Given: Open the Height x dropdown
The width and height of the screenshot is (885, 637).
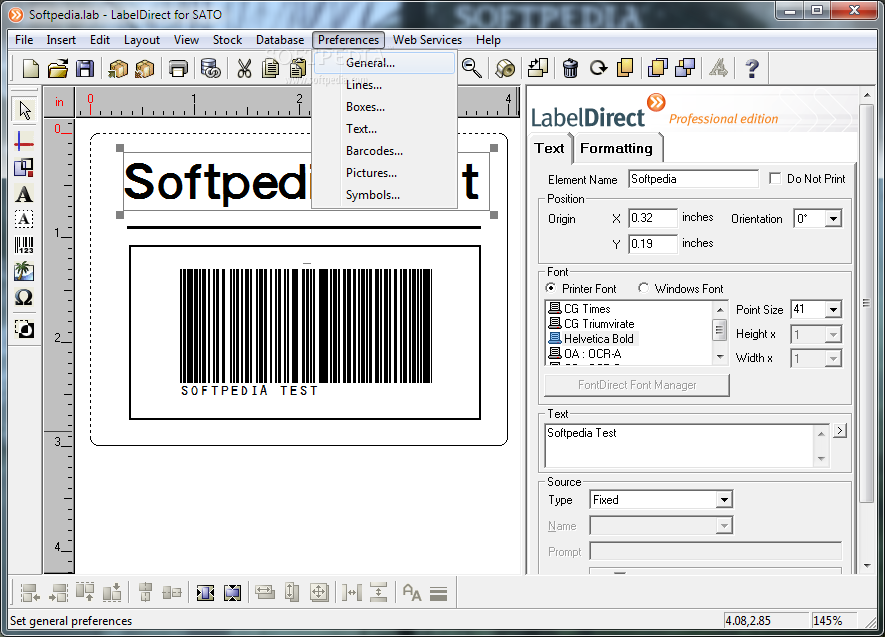Looking at the screenshot, I should point(833,335).
